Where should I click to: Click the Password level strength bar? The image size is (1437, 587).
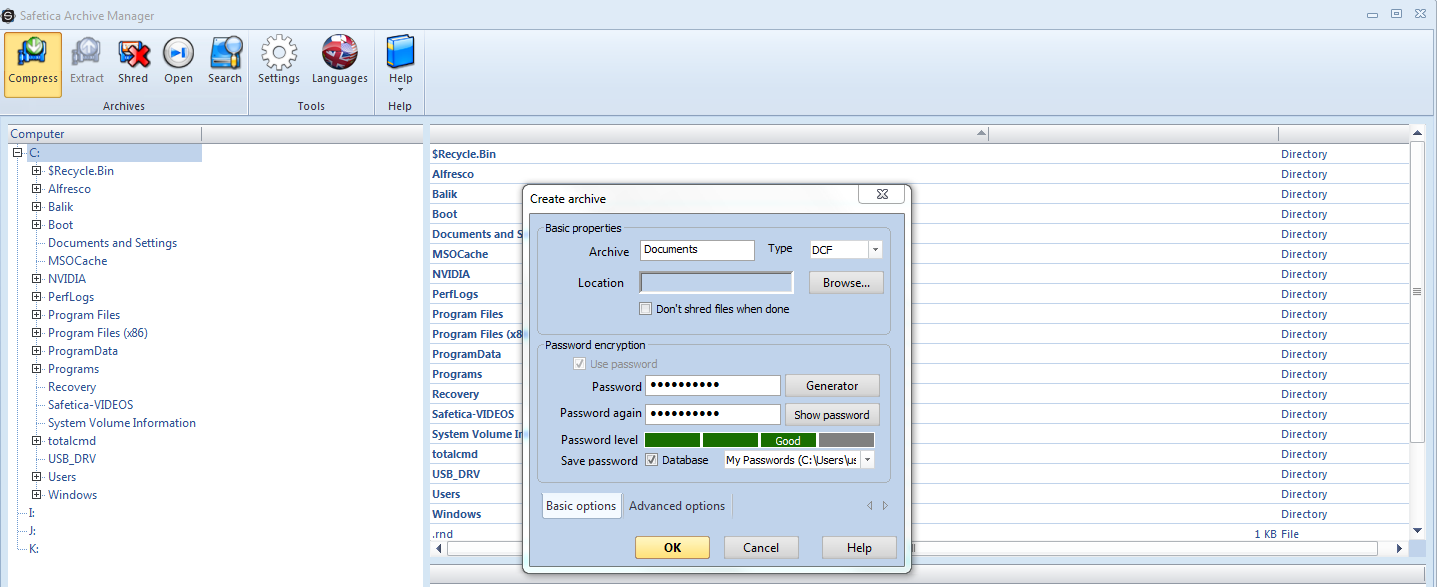(x=760, y=440)
